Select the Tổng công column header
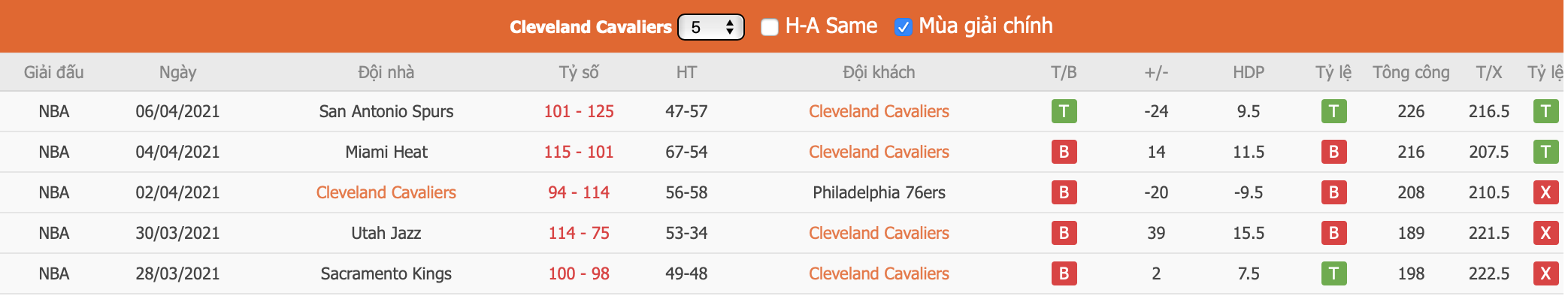1568x299 pixels. 1411,72
